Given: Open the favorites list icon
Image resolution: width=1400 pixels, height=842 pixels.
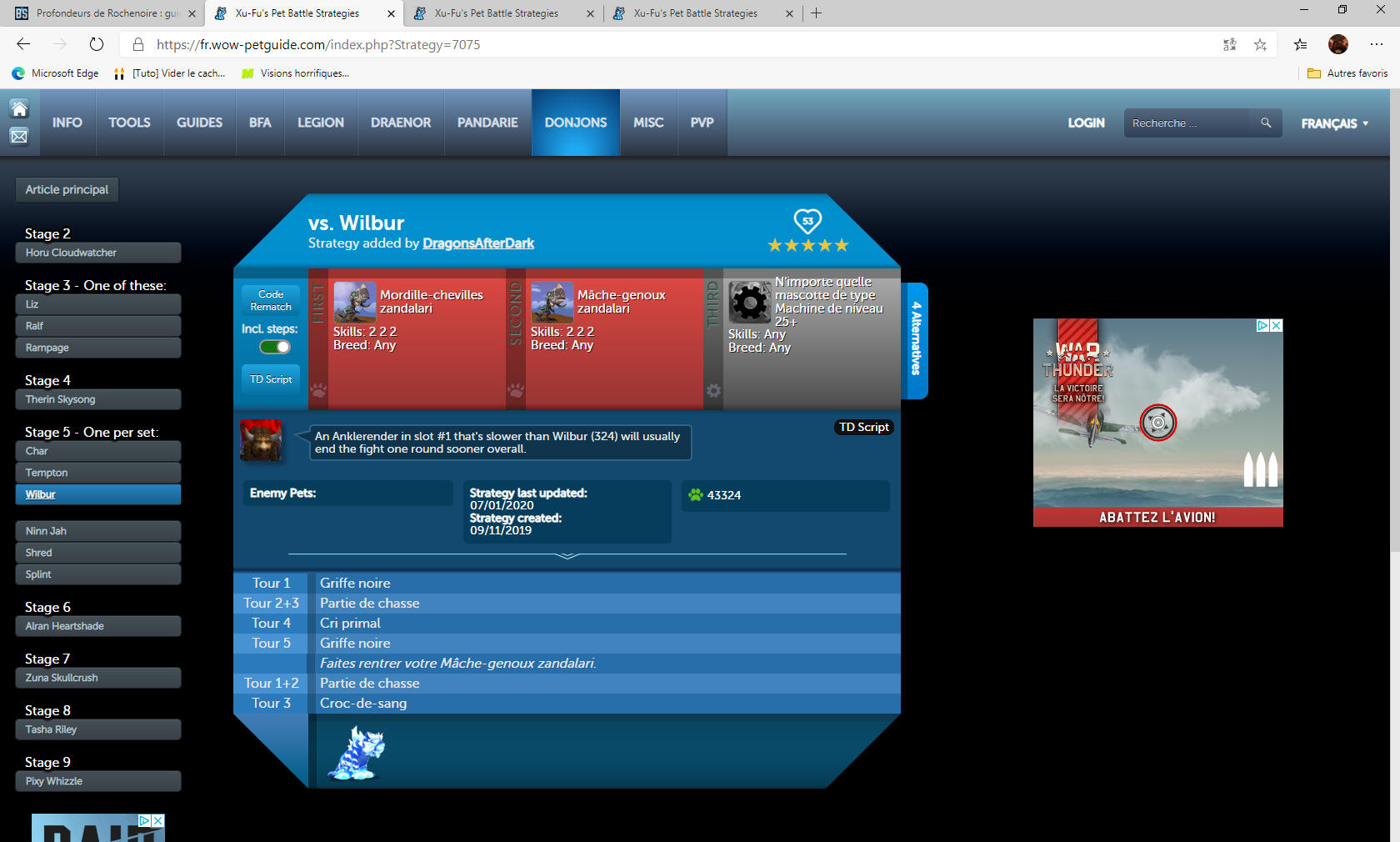Looking at the screenshot, I should 1300,45.
